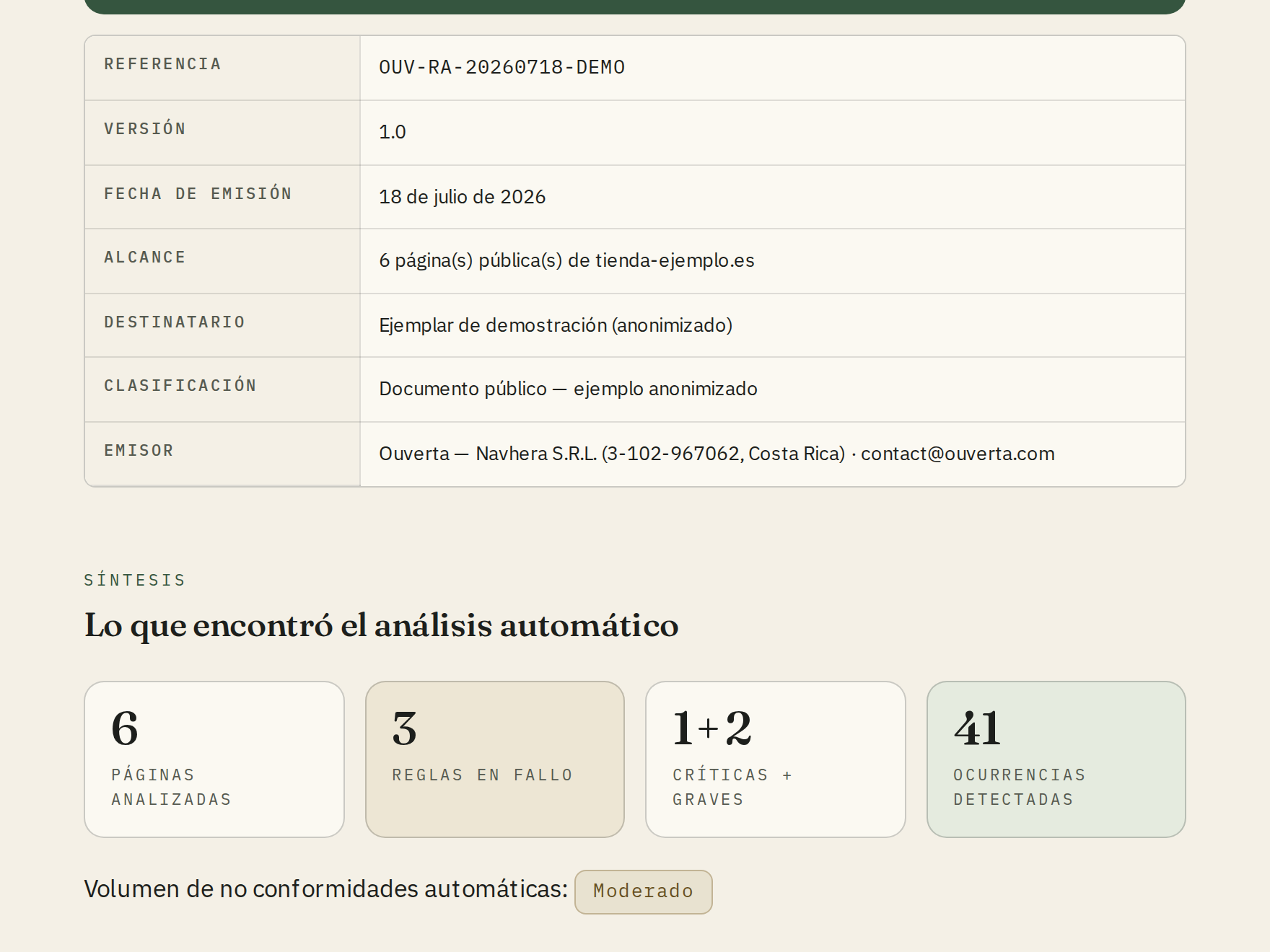This screenshot has height=952, width=1270.
Task: Click the Moderado volume badge
Action: tap(644, 892)
